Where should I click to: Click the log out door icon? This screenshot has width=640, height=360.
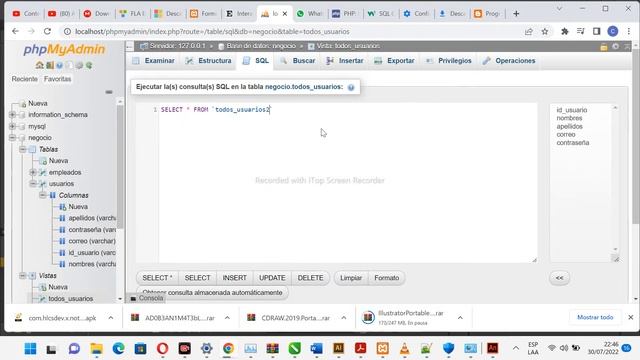[x=50, y=65]
